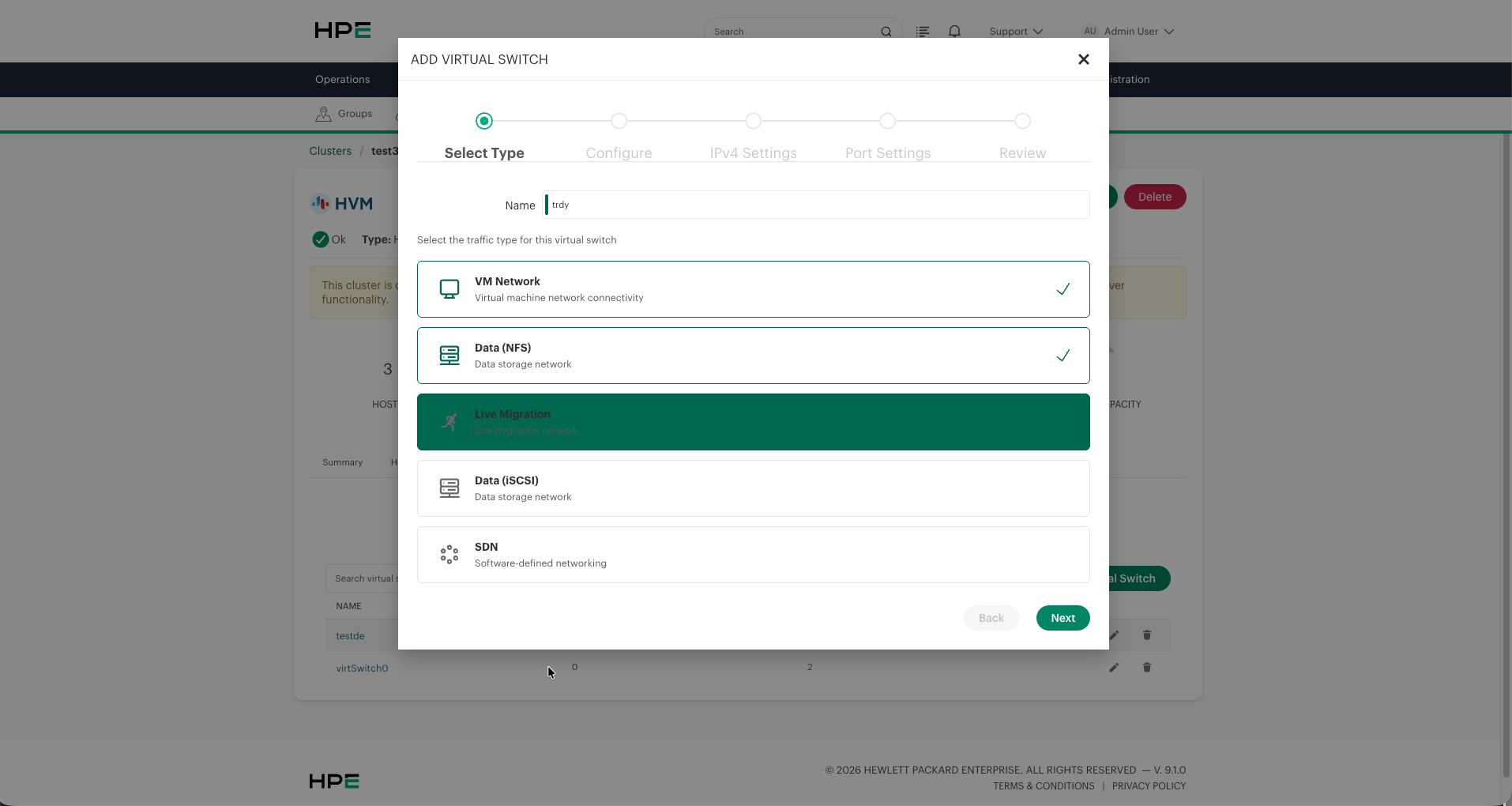Image resolution: width=1512 pixels, height=806 pixels.
Task: Click the Name input field
Action: 817,205
